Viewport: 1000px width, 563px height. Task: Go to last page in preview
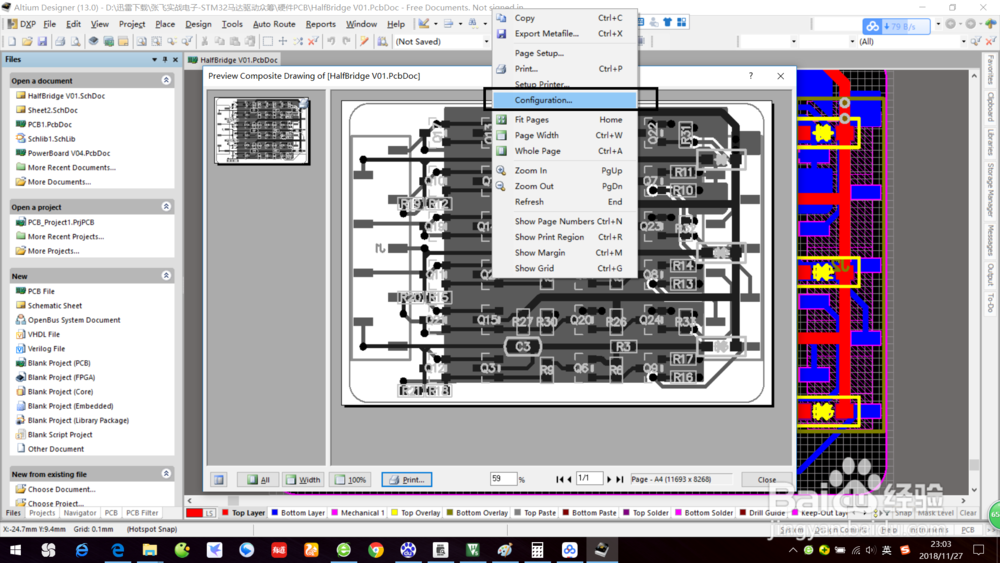[619, 479]
